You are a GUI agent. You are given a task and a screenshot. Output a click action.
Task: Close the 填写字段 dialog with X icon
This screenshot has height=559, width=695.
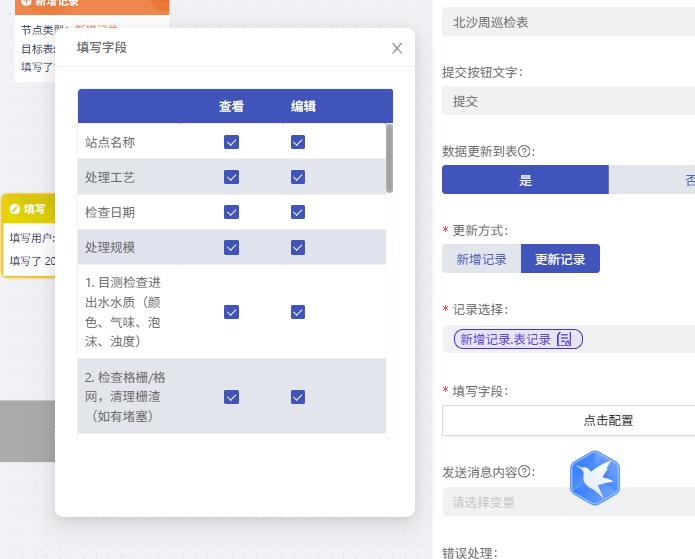click(x=397, y=48)
